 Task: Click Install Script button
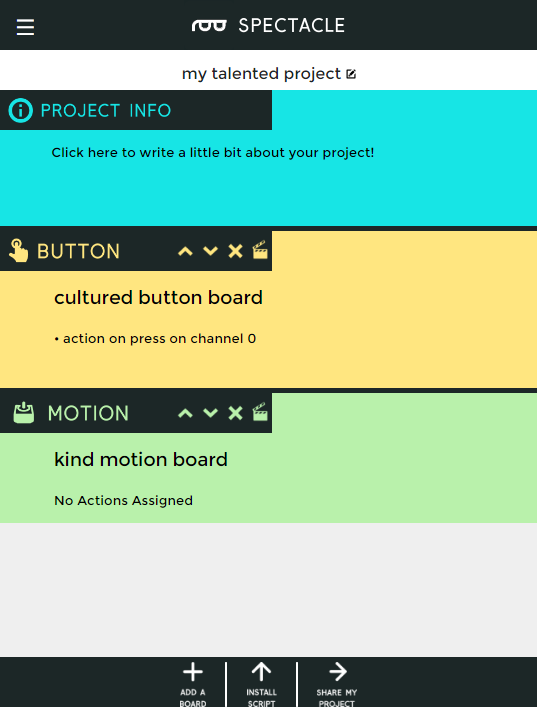pyautogui.click(x=262, y=684)
